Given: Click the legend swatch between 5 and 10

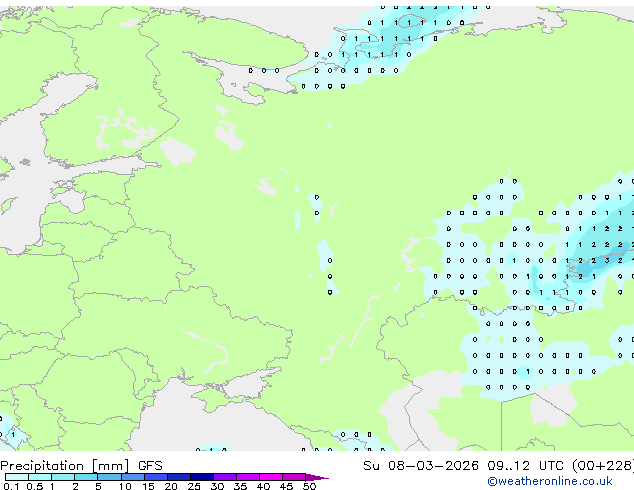Looking at the screenshot, I should tap(109, 477).
